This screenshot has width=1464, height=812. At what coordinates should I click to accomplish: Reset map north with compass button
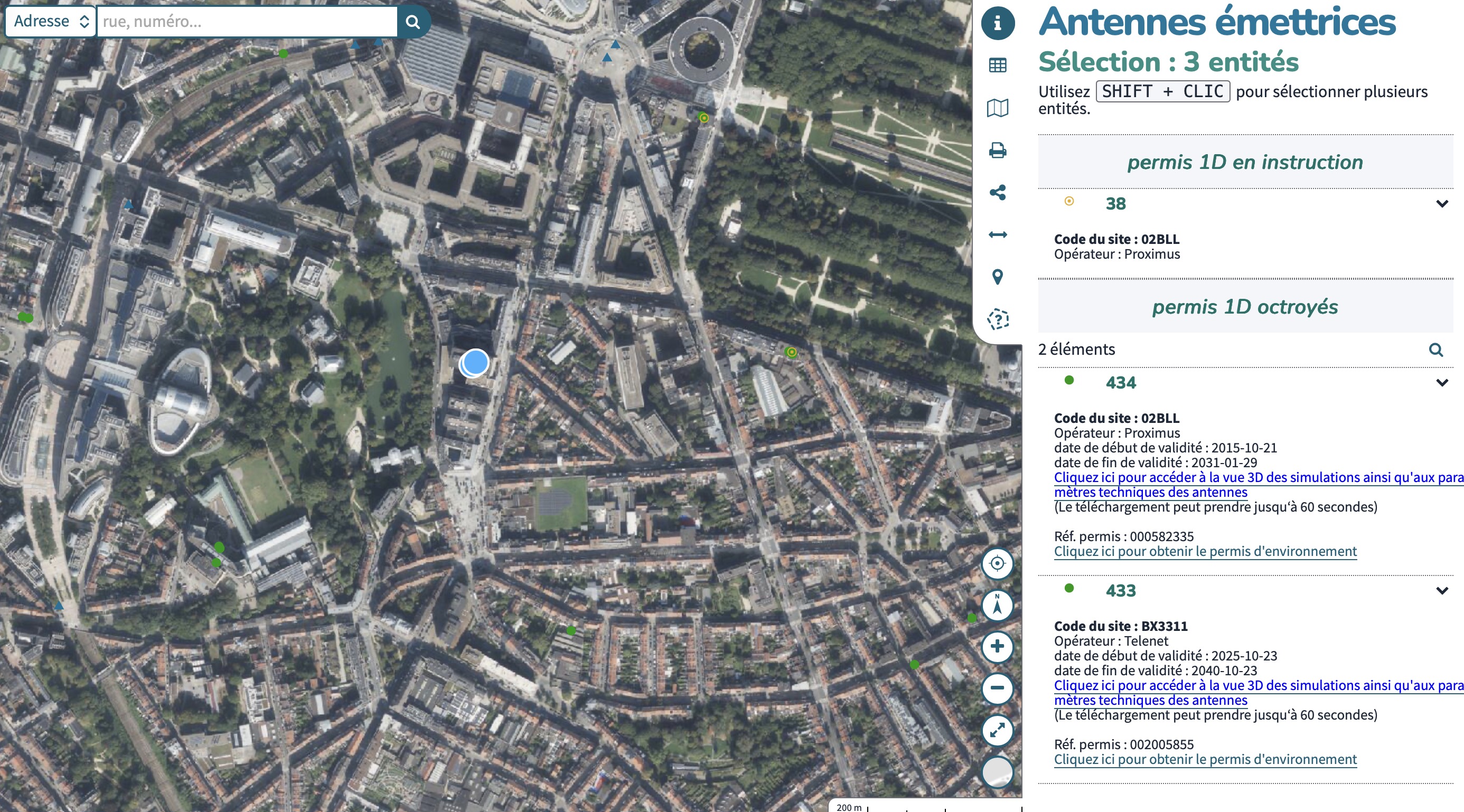coord(997,605)
